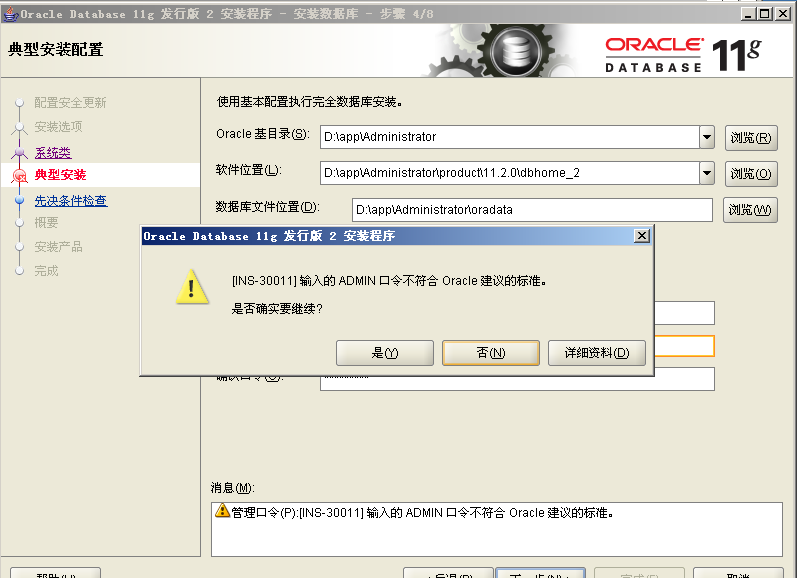Viewport: 797px width, 578px height.
Task: Click the 软件位置 dbhome_2 path field
Action: click(x=510, y=173)
